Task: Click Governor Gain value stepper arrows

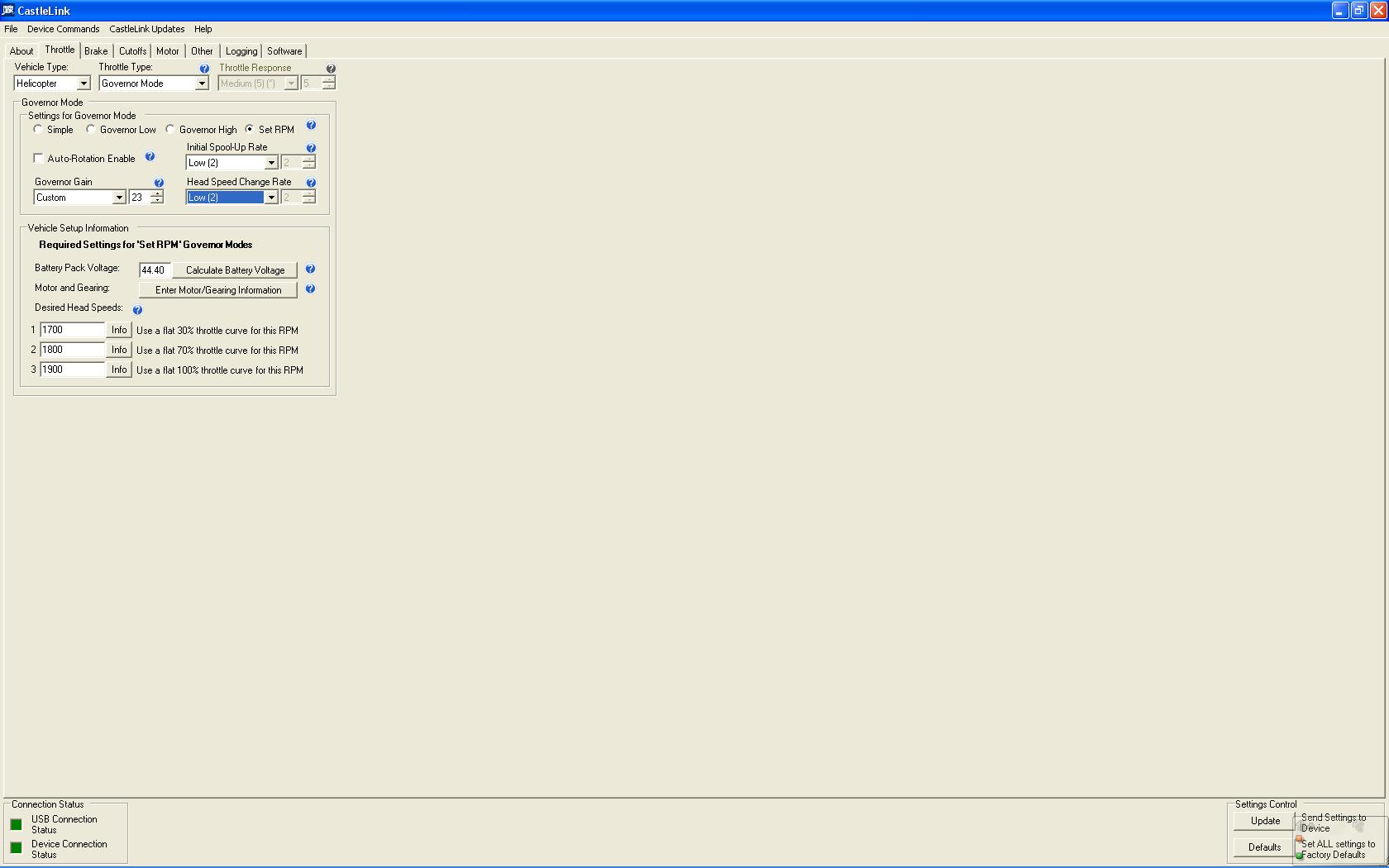Action: 157,198
